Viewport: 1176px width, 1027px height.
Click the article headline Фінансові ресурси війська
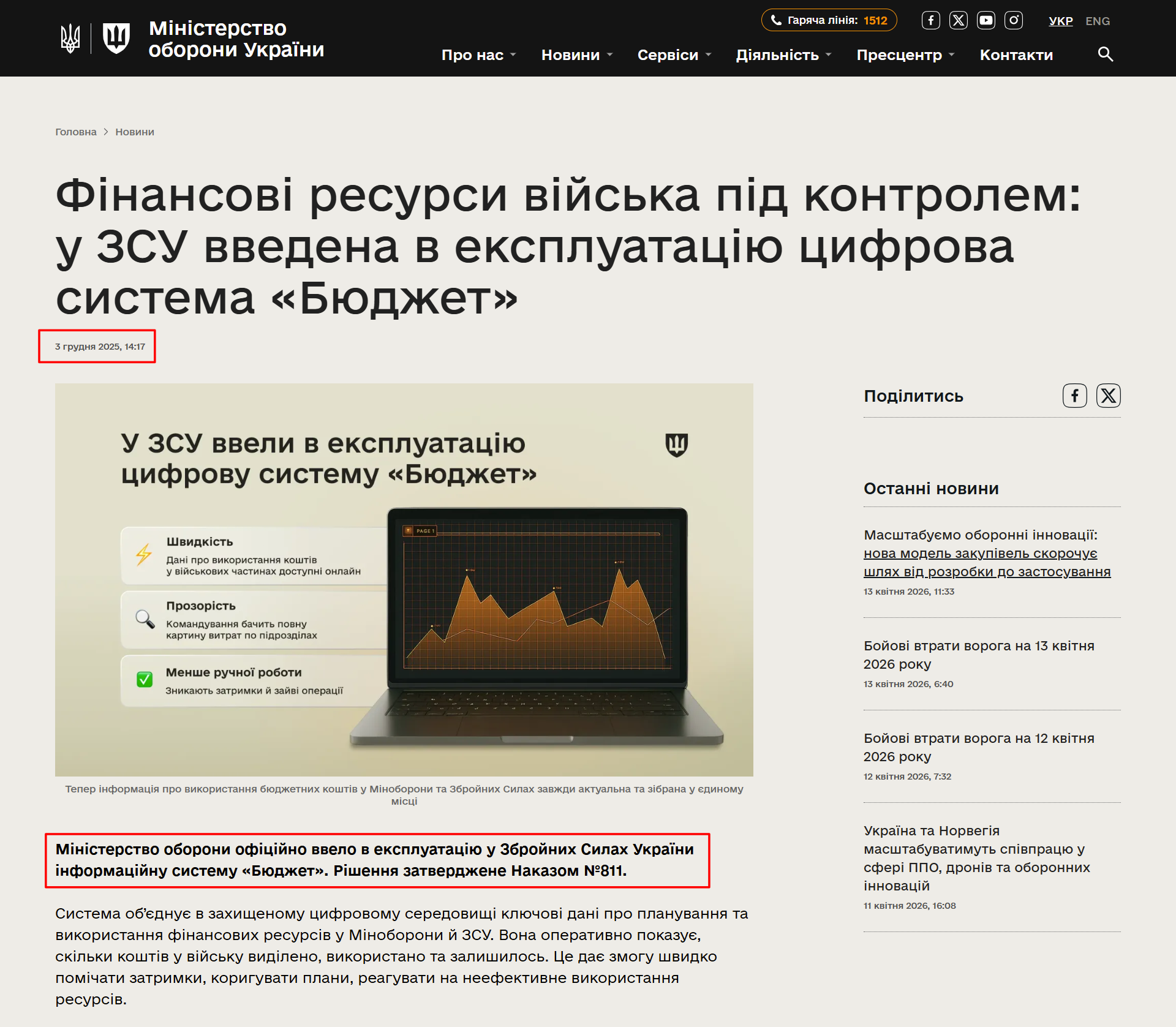click(x=568, y=247)
